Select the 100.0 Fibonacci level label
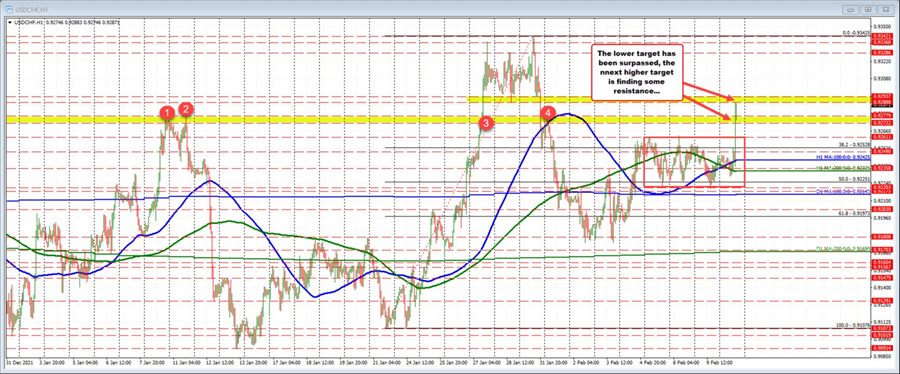Image resolution: width=900 pixels, height=374 pixels. [x=852, y=325]
